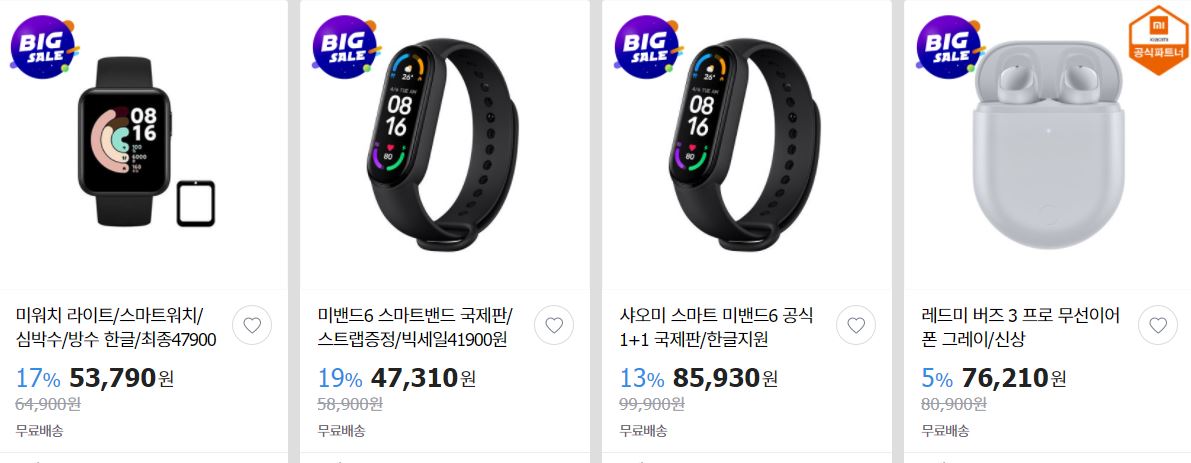Viewport: 1191px width, 463px height.
Task: Open the 미워치 라이트/스마트워치 title link
Action: tap(116, 327)
